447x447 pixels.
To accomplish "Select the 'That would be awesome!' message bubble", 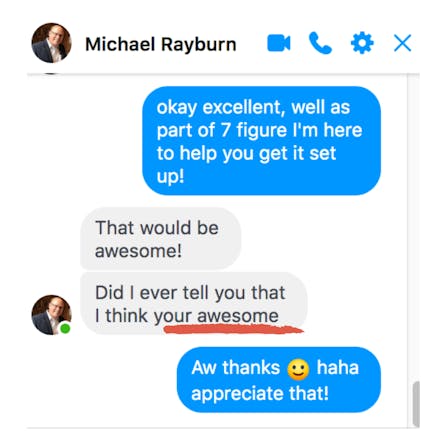I will point(160,238).
